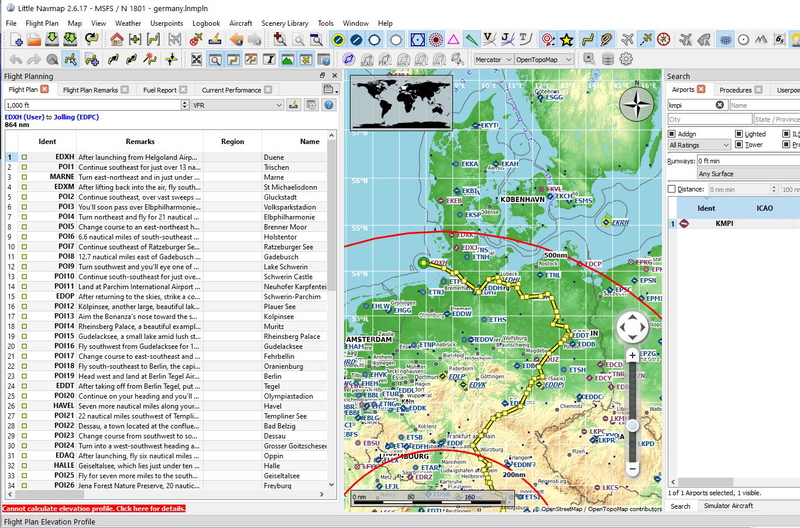Toggle VOR stations display (blue square icon)
Image resolution: width=800 pixels, height=528 pixels.
coord(417,39)
